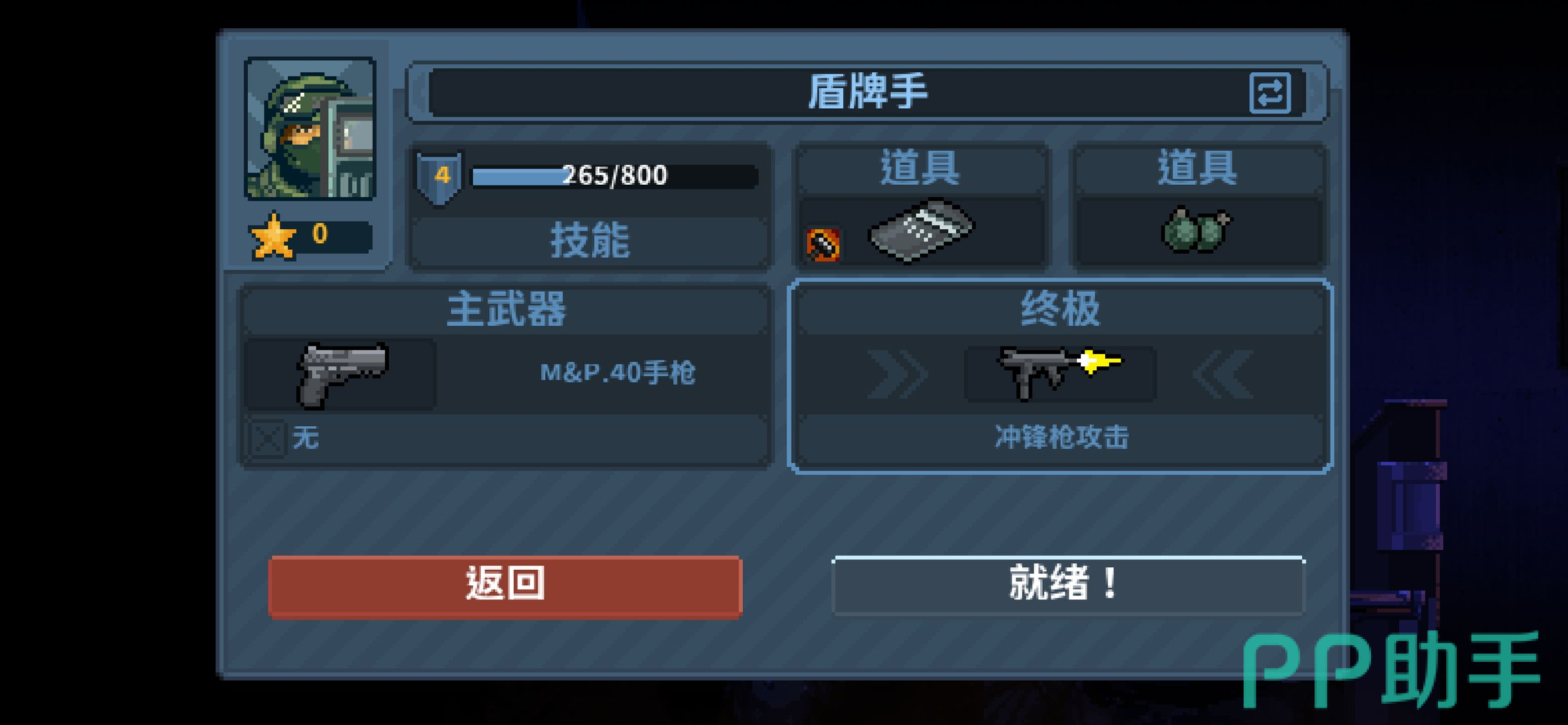Click the submachine gun ultimate icon
The height and width of the screenshot is (725, 1568).
pyautogui.click(x=1059, y=373)
